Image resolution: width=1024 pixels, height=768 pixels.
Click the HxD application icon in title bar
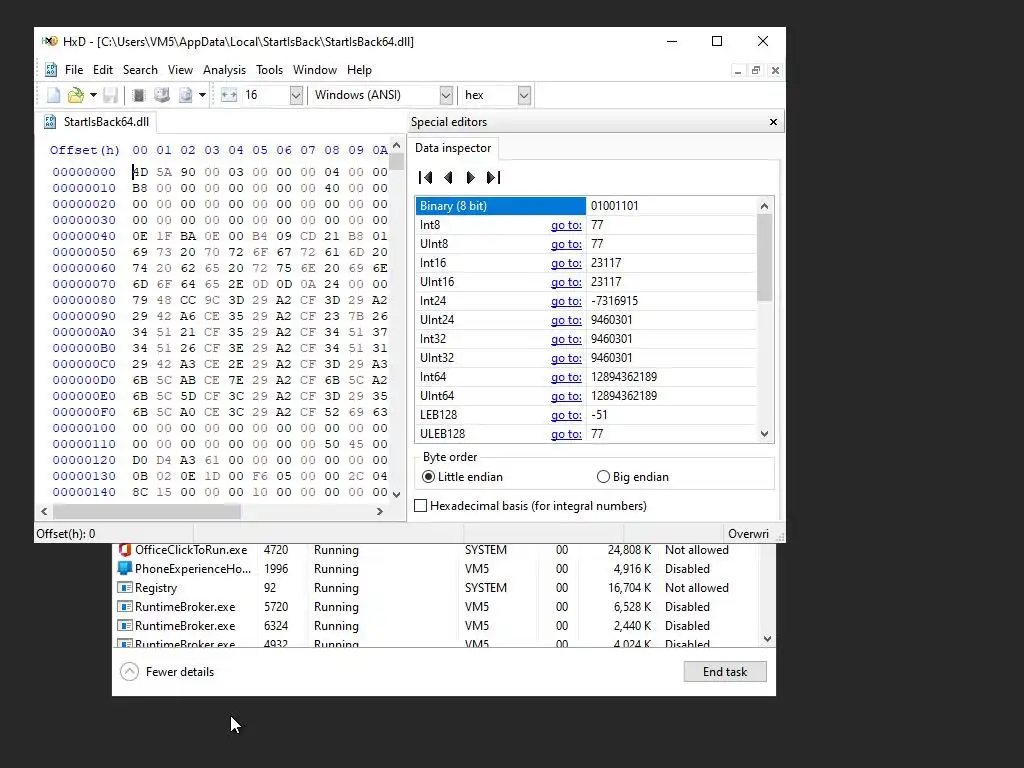click(50, 41)
